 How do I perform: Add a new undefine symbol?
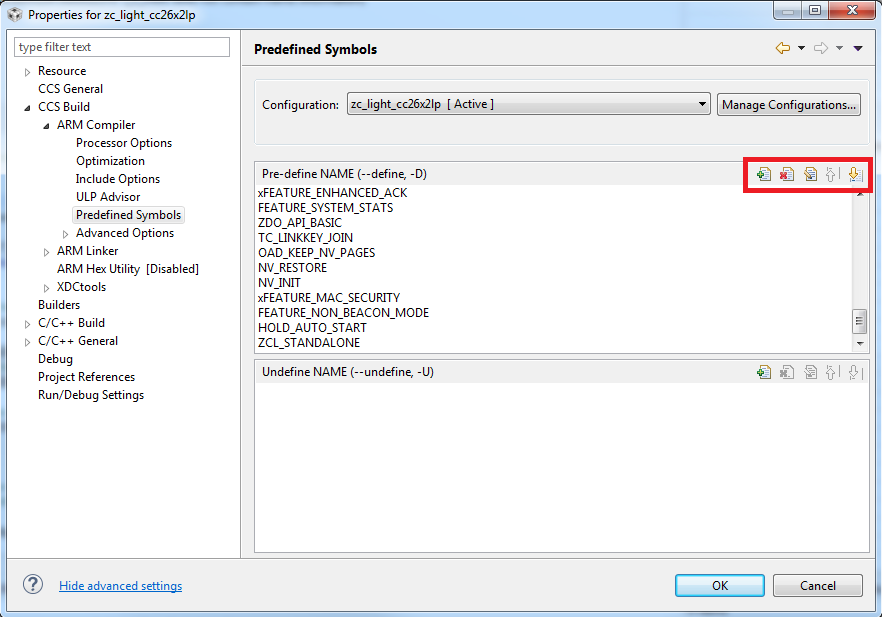763,371
